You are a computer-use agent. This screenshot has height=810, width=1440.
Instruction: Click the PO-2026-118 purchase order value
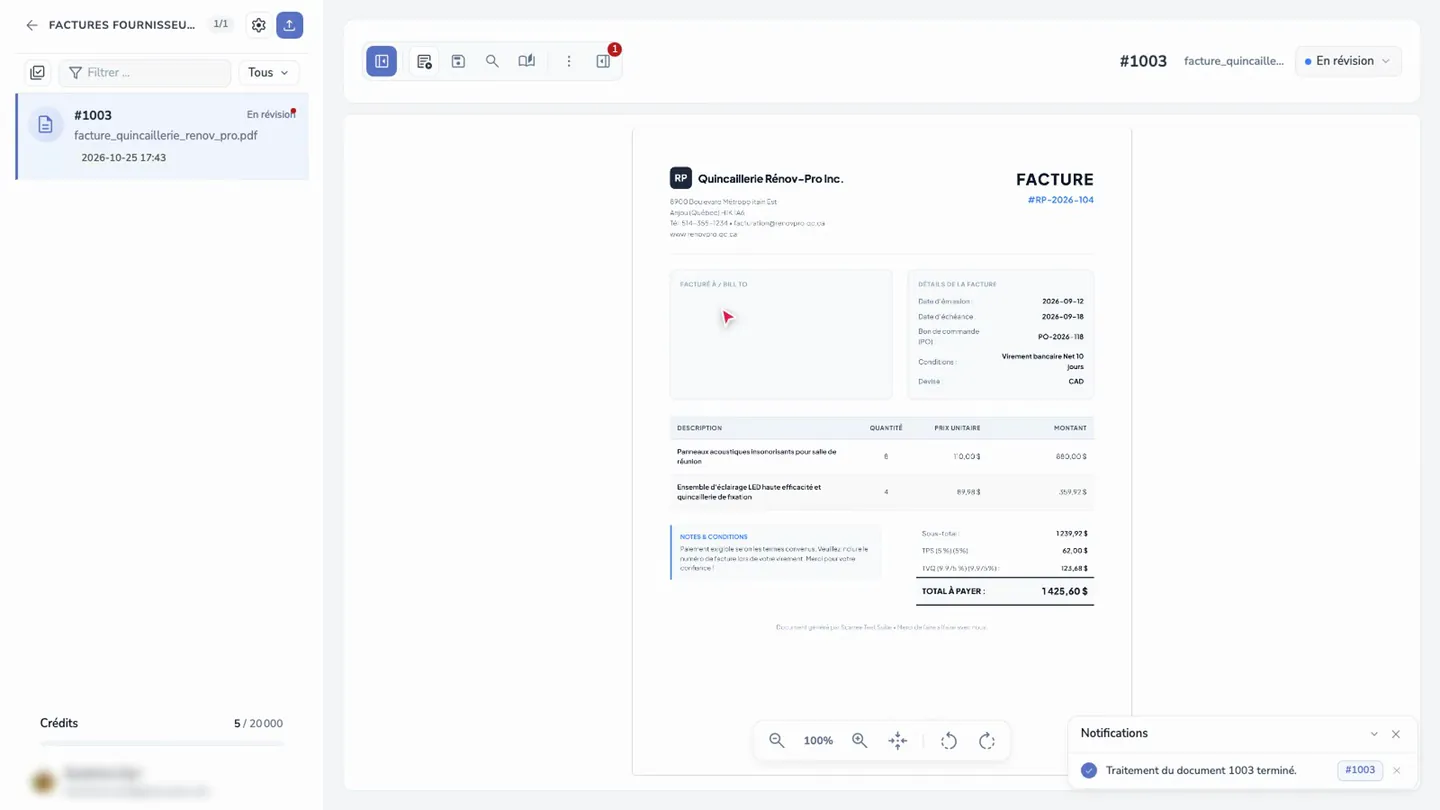(1060, 337)
